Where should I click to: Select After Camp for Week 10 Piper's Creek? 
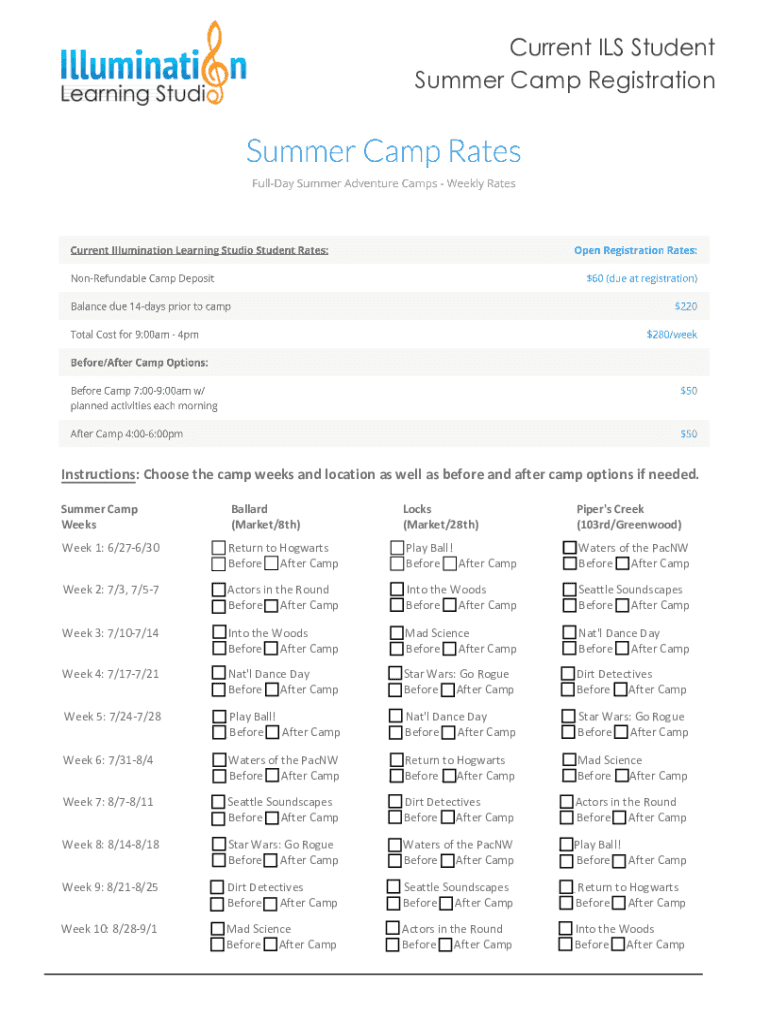click(x=619, y=944)
